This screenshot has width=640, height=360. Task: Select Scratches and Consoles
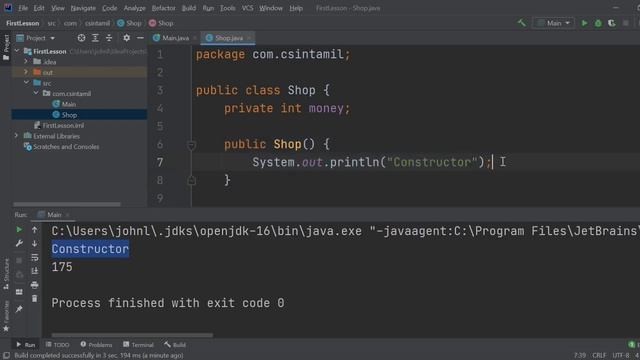pos(62,147)
